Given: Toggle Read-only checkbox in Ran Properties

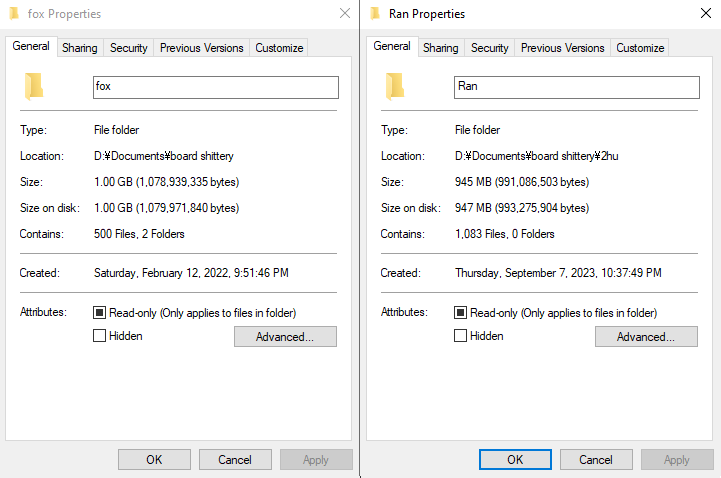Looking at the screenshot, I should click(x=460, y=313).
